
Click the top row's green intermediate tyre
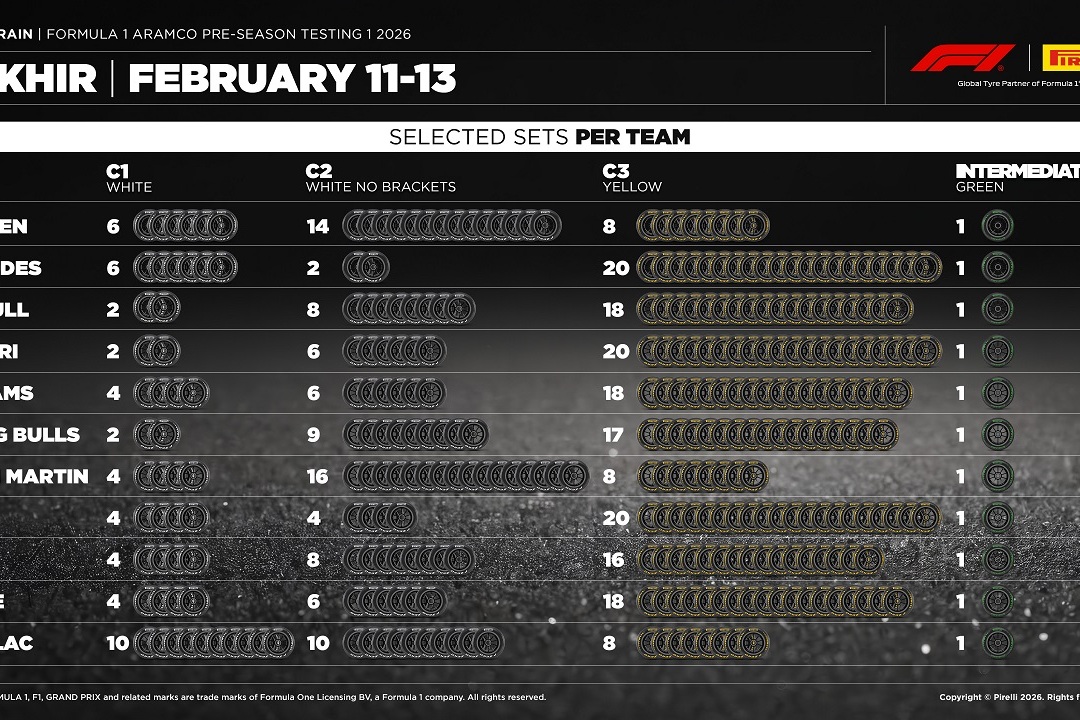click(997, 227)
